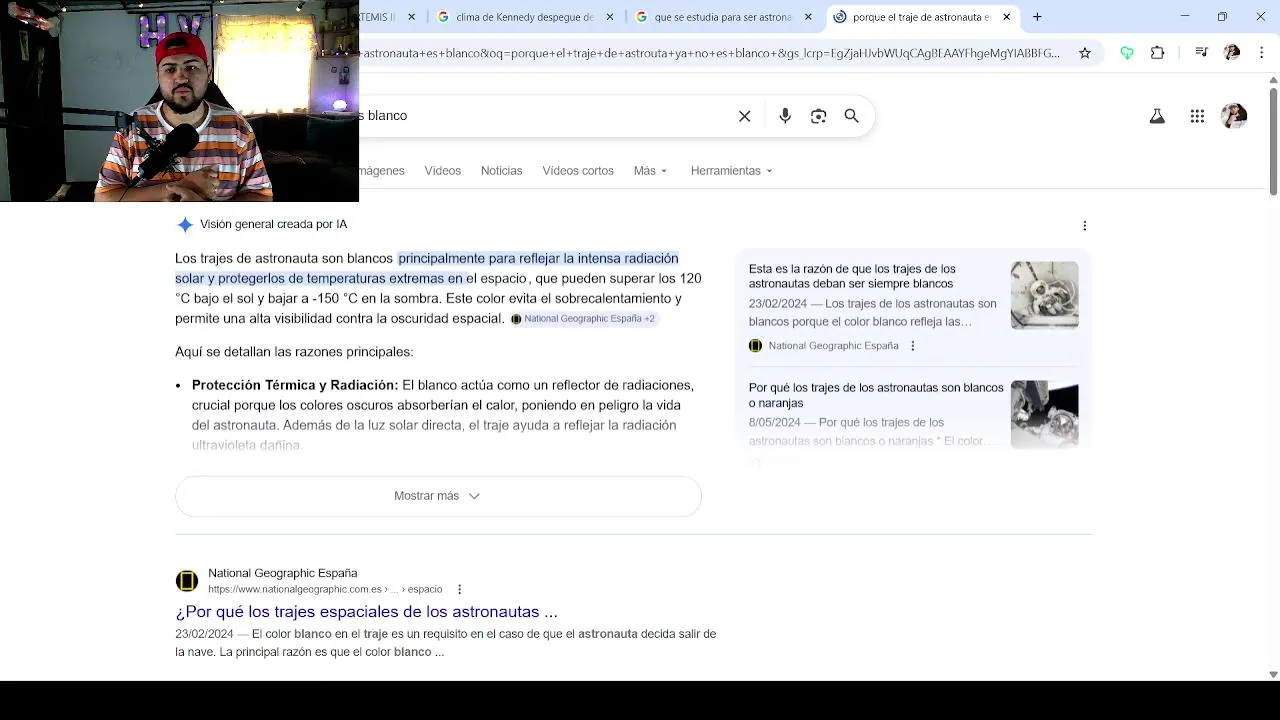1280x720 pixels.
Task: Close the 'que se estudia para ser astronauta' tab
Action: coord(808,17)
